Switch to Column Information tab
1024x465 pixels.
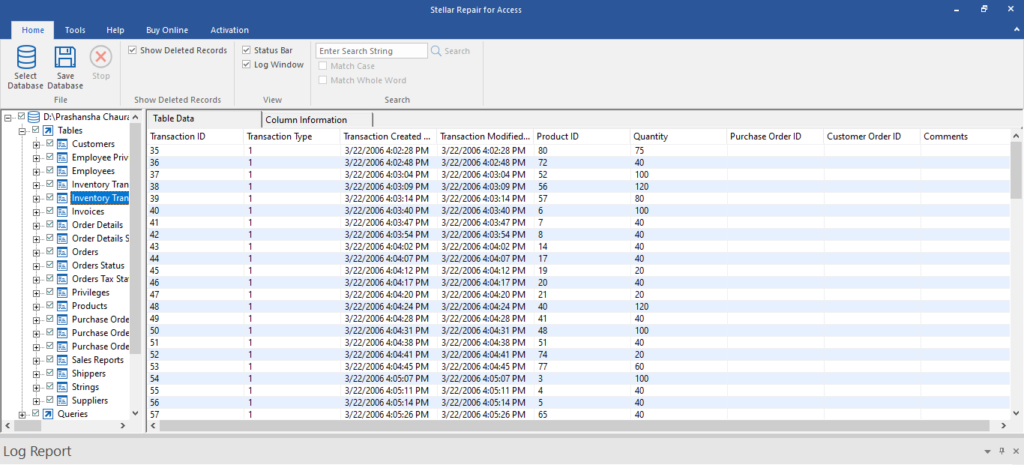pyautogui.click(x=317, y=120)
